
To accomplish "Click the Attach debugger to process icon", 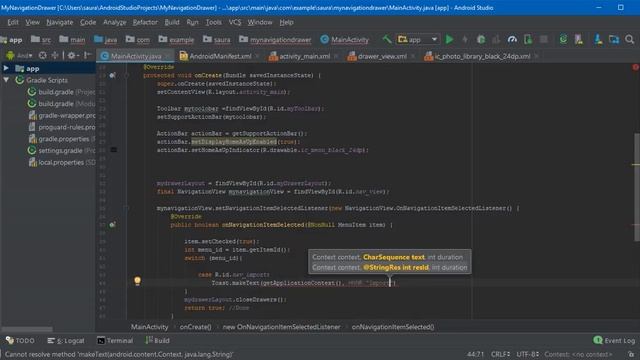I will click(528, 39).
